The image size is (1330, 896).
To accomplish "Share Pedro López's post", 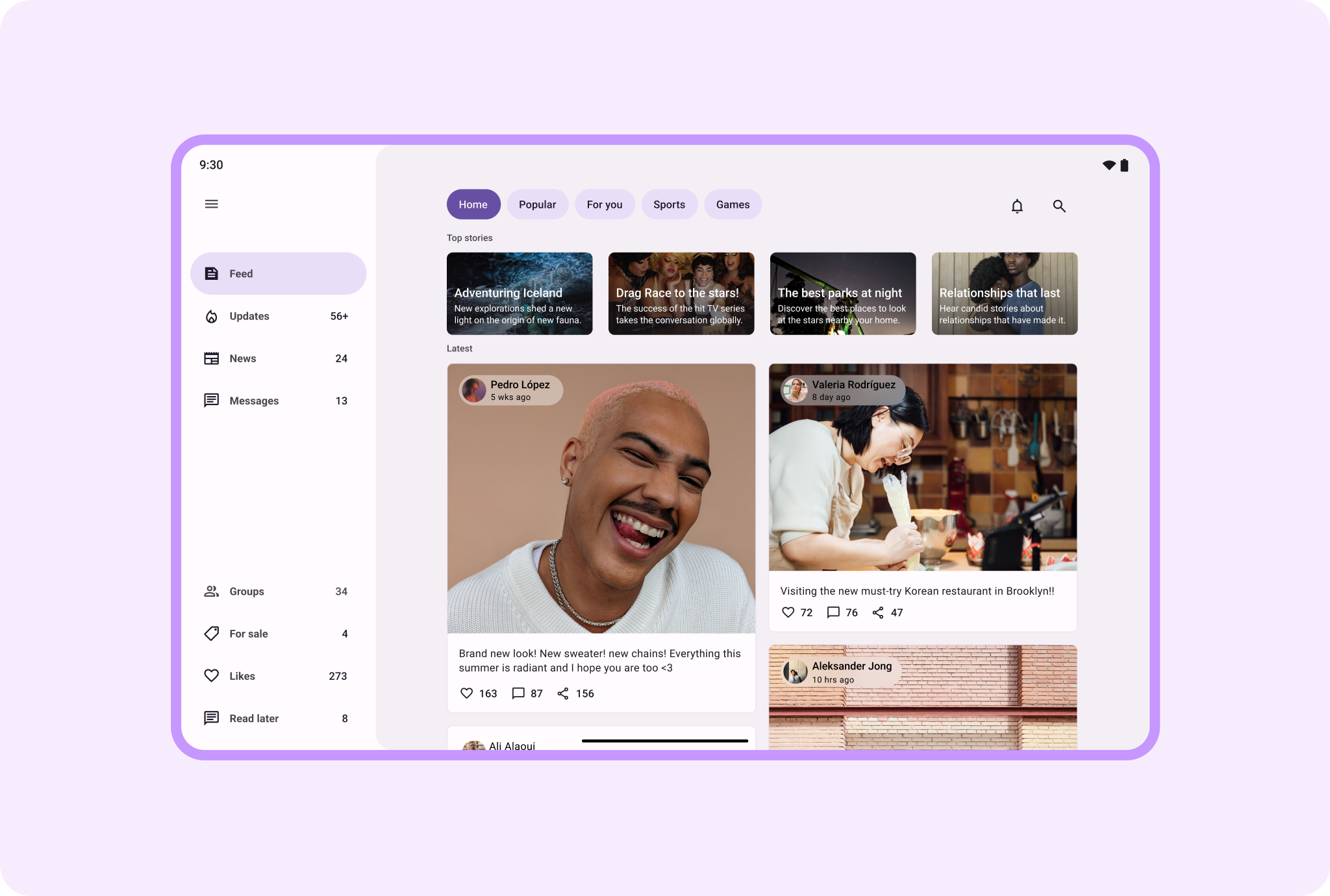I will (x=563, y=693).
